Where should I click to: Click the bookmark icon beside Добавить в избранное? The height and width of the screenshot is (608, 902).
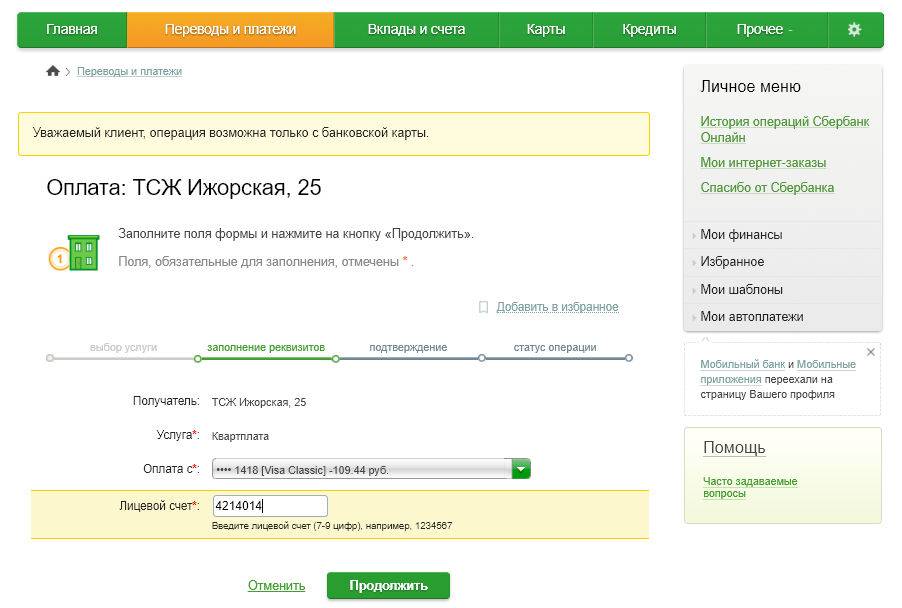pos(483,307)
